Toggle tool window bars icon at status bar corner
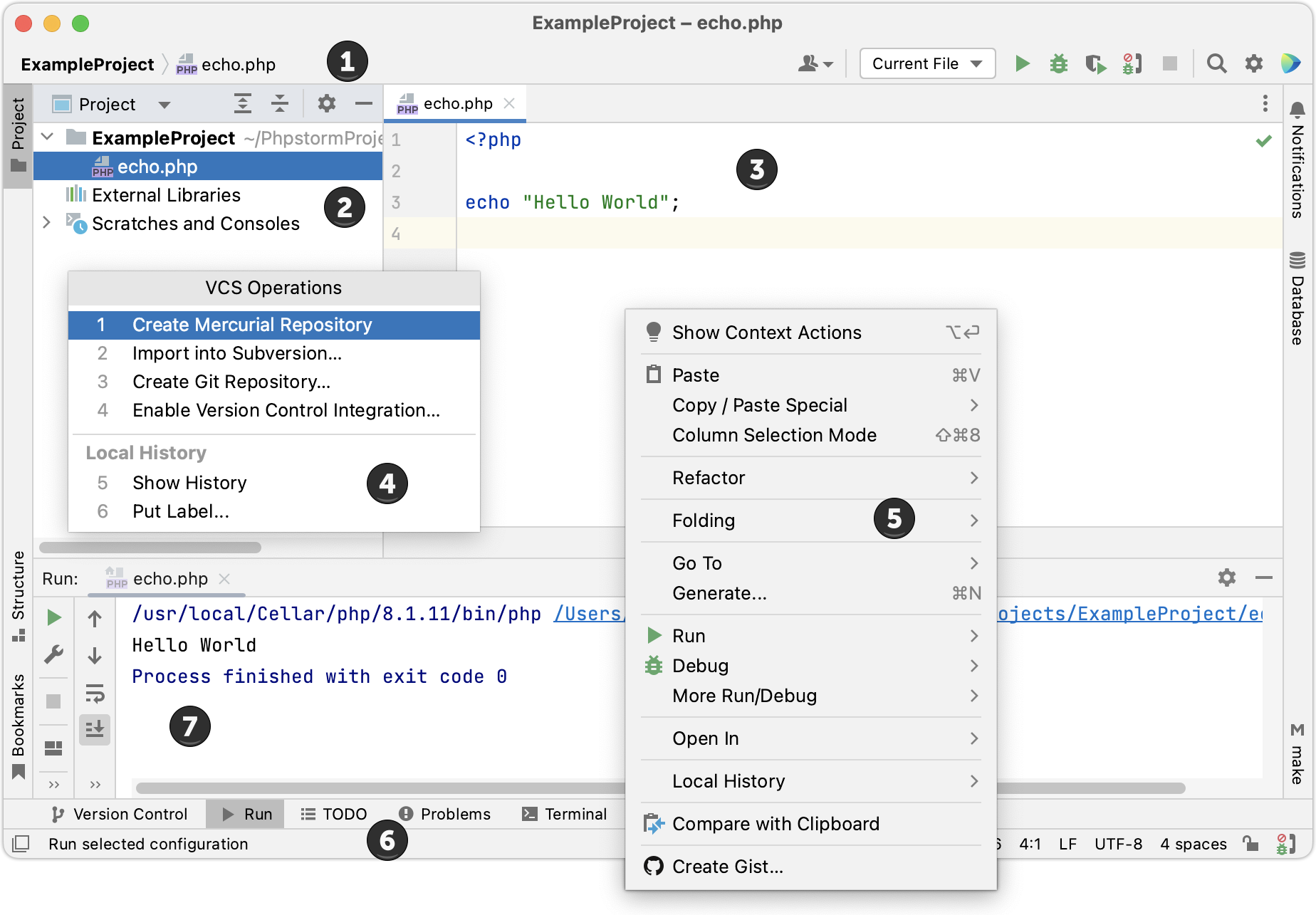The height and width of the screenshot is (915, 1316). tap(21, 844)
